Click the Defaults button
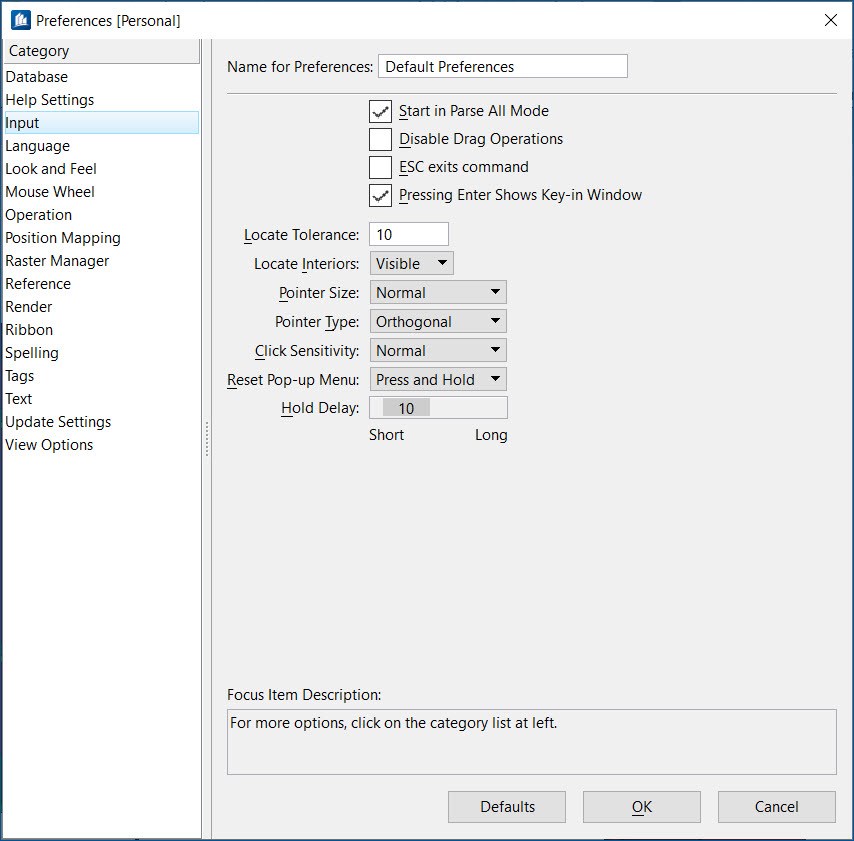The image size is (854, 841). pyautogui.click(x=506, y=806)
